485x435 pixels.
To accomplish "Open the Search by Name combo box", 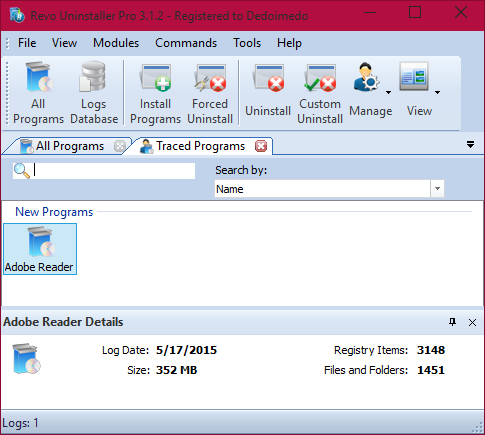I will tap(329, 189).
